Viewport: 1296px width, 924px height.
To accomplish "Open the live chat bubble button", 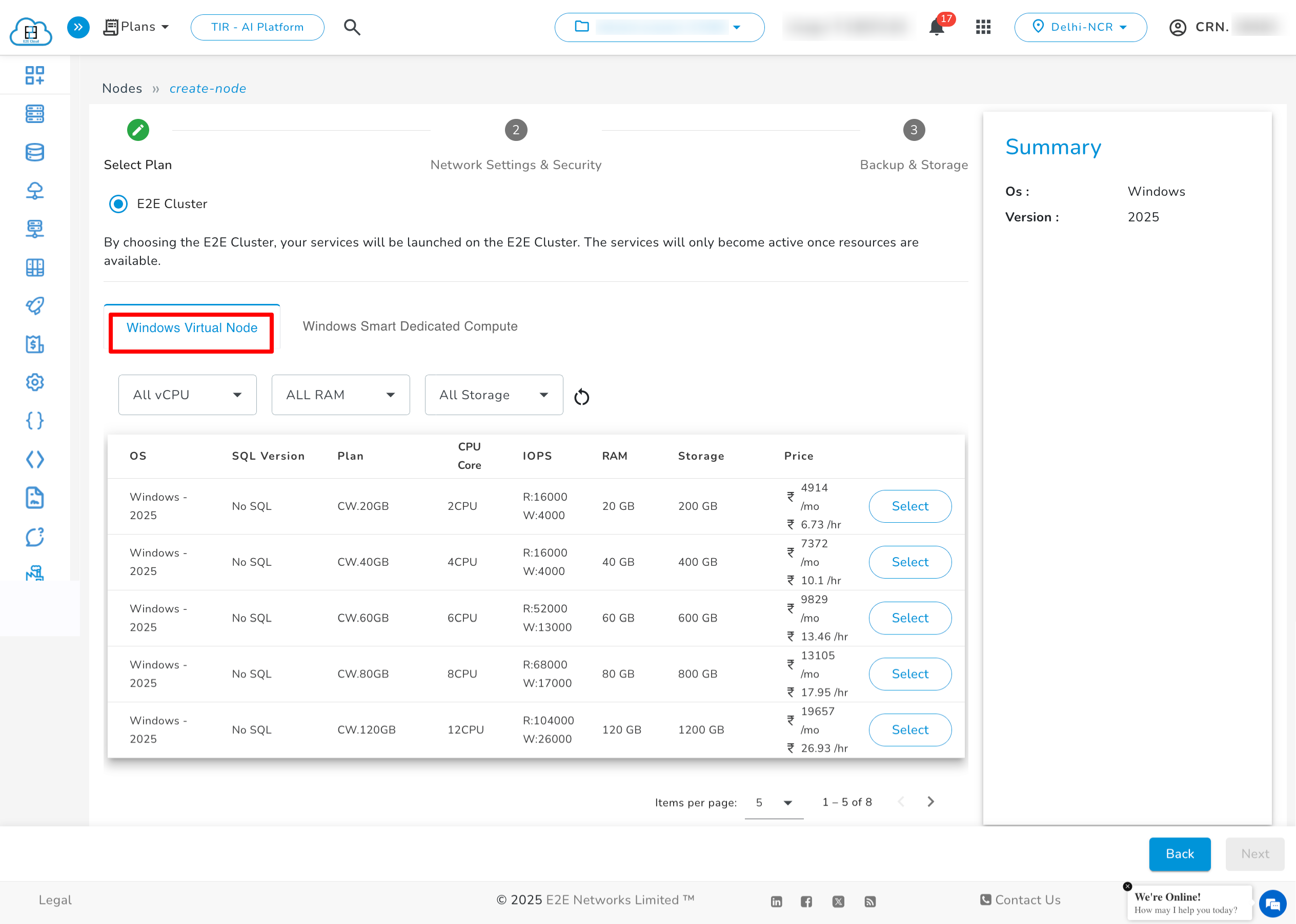I will click(1272, 903).
